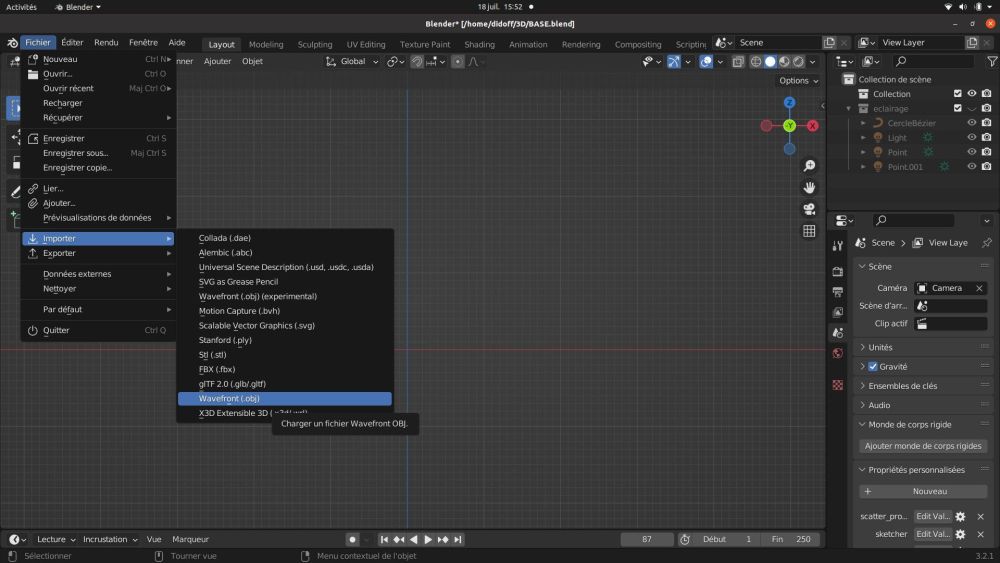Click the hand pan view icon
The width and height of the screenshot is (1000, 563).
point(809,188)
